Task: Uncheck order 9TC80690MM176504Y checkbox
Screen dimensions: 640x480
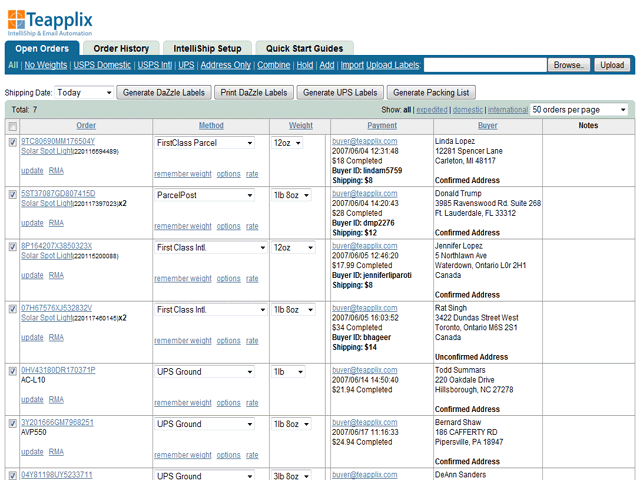Action: coord(12,142)
